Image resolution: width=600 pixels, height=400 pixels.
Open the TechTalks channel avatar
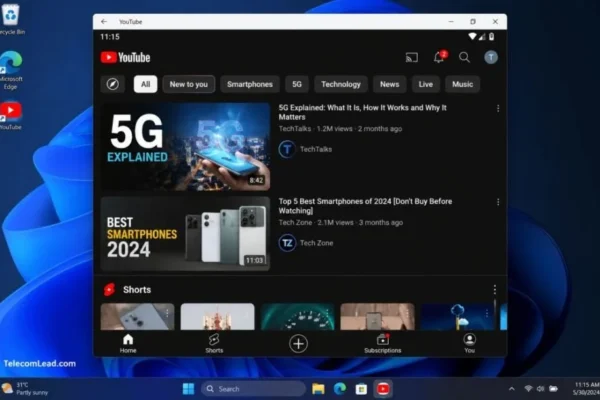point(287,149)
